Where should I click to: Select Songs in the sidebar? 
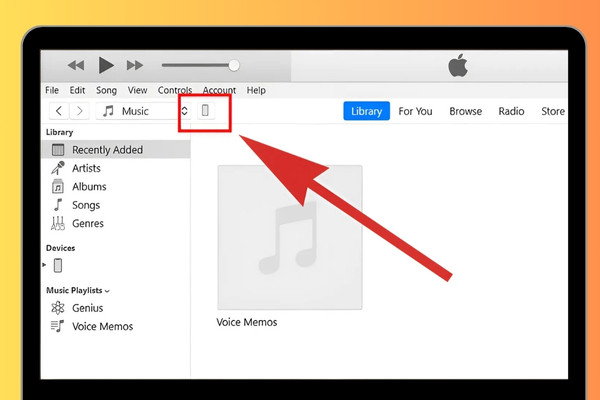pos(116,205)
